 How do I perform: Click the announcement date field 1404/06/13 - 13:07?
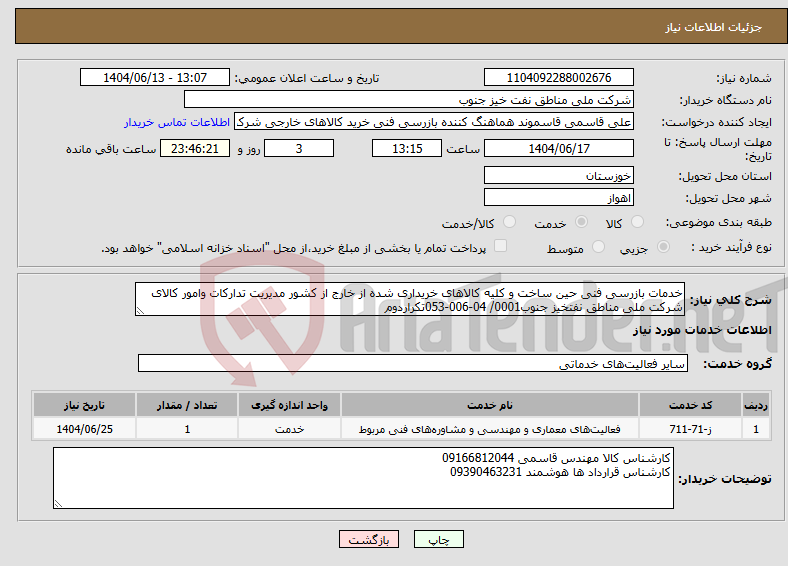pos(155,77)
